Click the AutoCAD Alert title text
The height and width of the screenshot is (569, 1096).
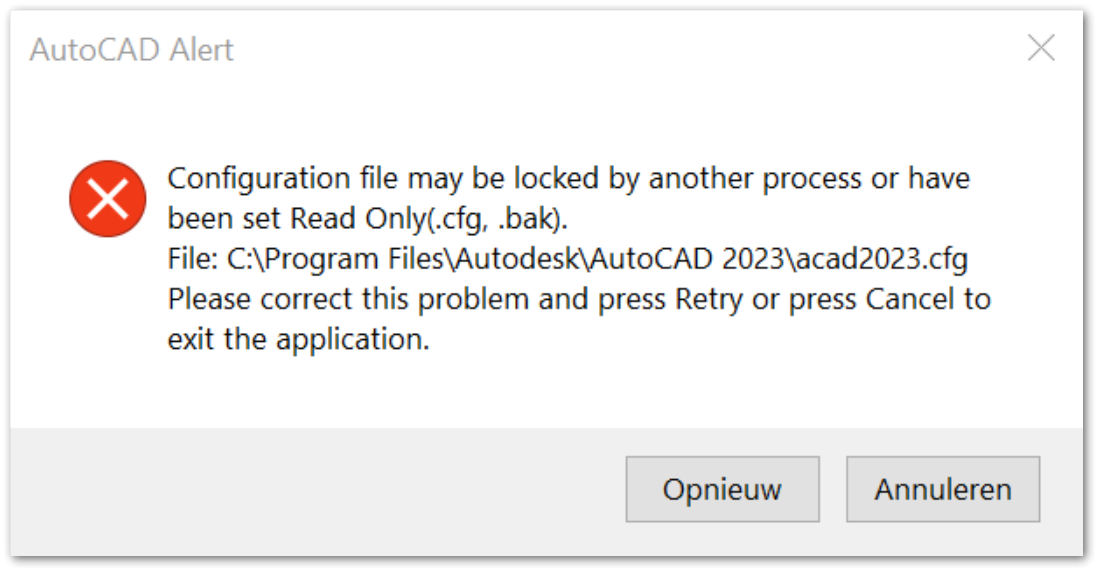[132, 50]
